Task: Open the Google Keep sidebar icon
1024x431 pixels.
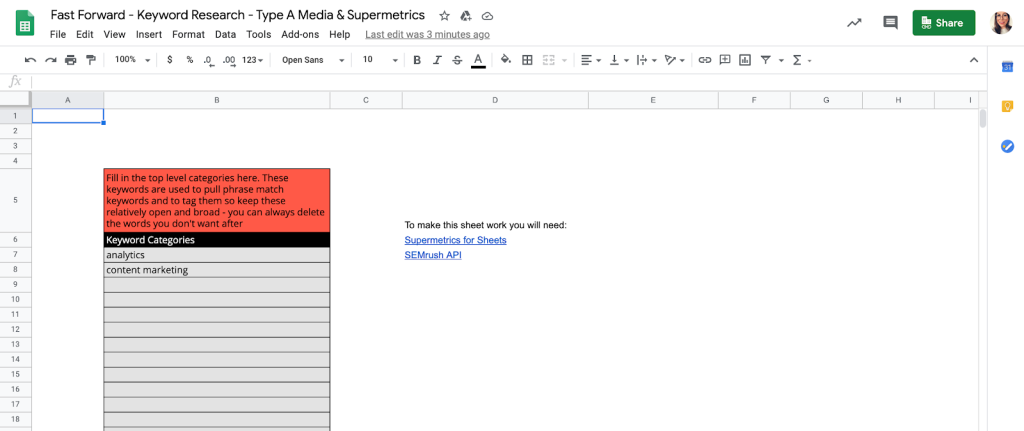Action: point(1007,106)
